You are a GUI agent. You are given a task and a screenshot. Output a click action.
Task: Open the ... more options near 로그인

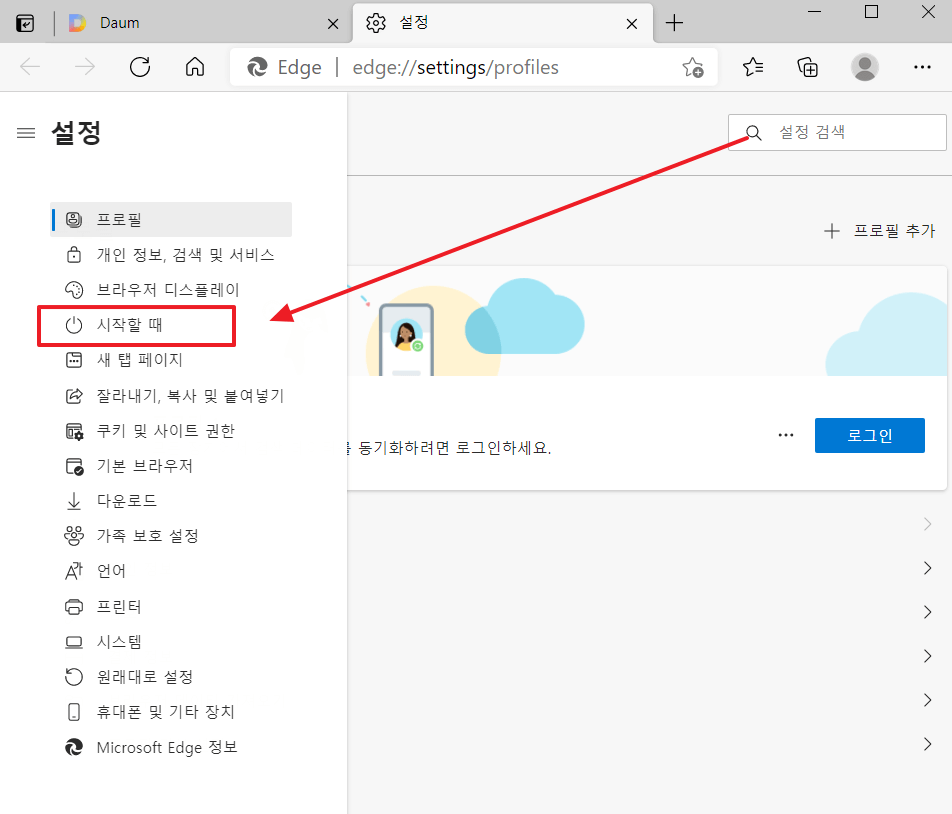785,434
